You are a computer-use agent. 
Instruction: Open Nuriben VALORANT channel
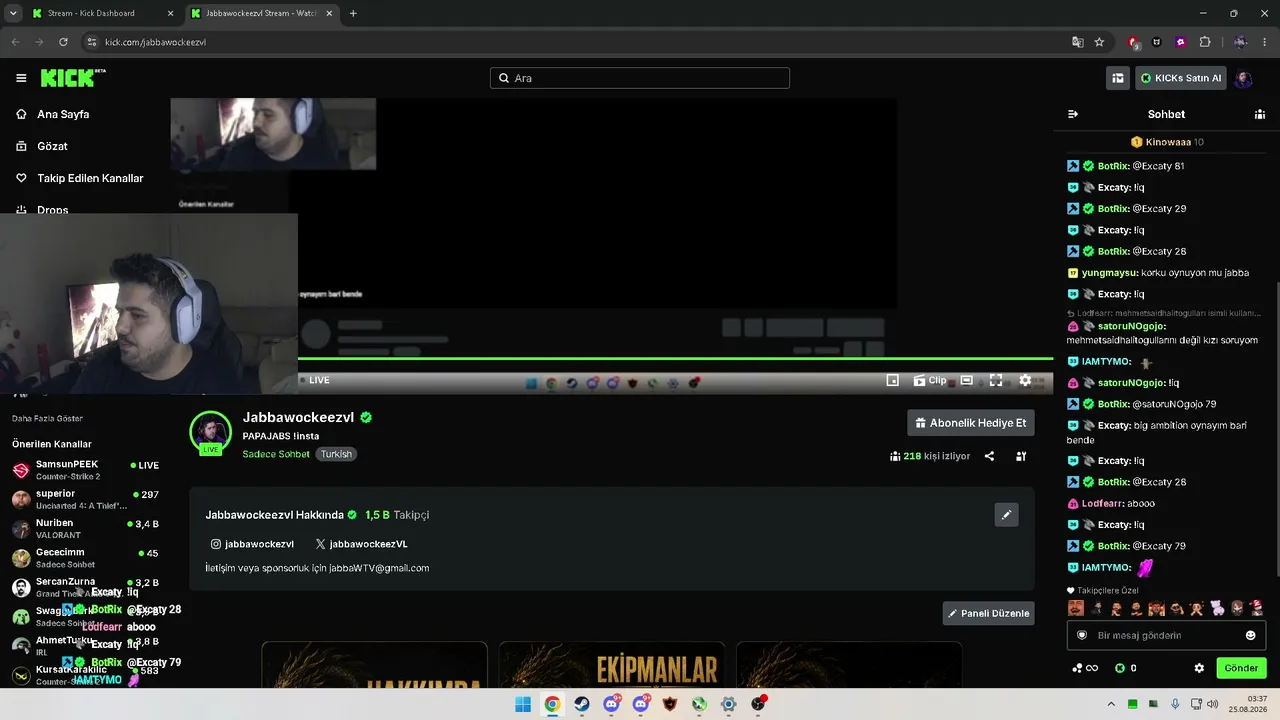pyautogui.click(x=85, y=528)
